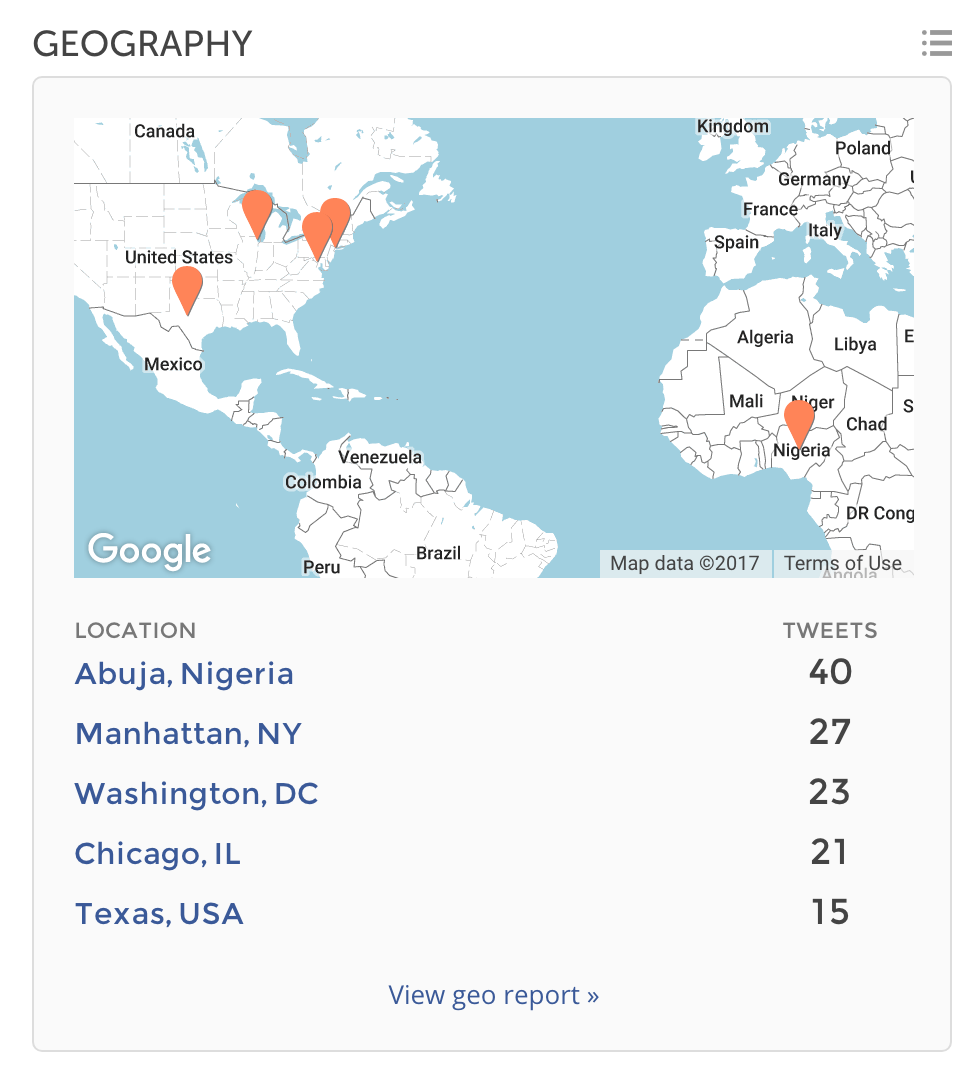Open the View geo report link
Viewport: 978px width, 1086px height.
click(493, 995)
